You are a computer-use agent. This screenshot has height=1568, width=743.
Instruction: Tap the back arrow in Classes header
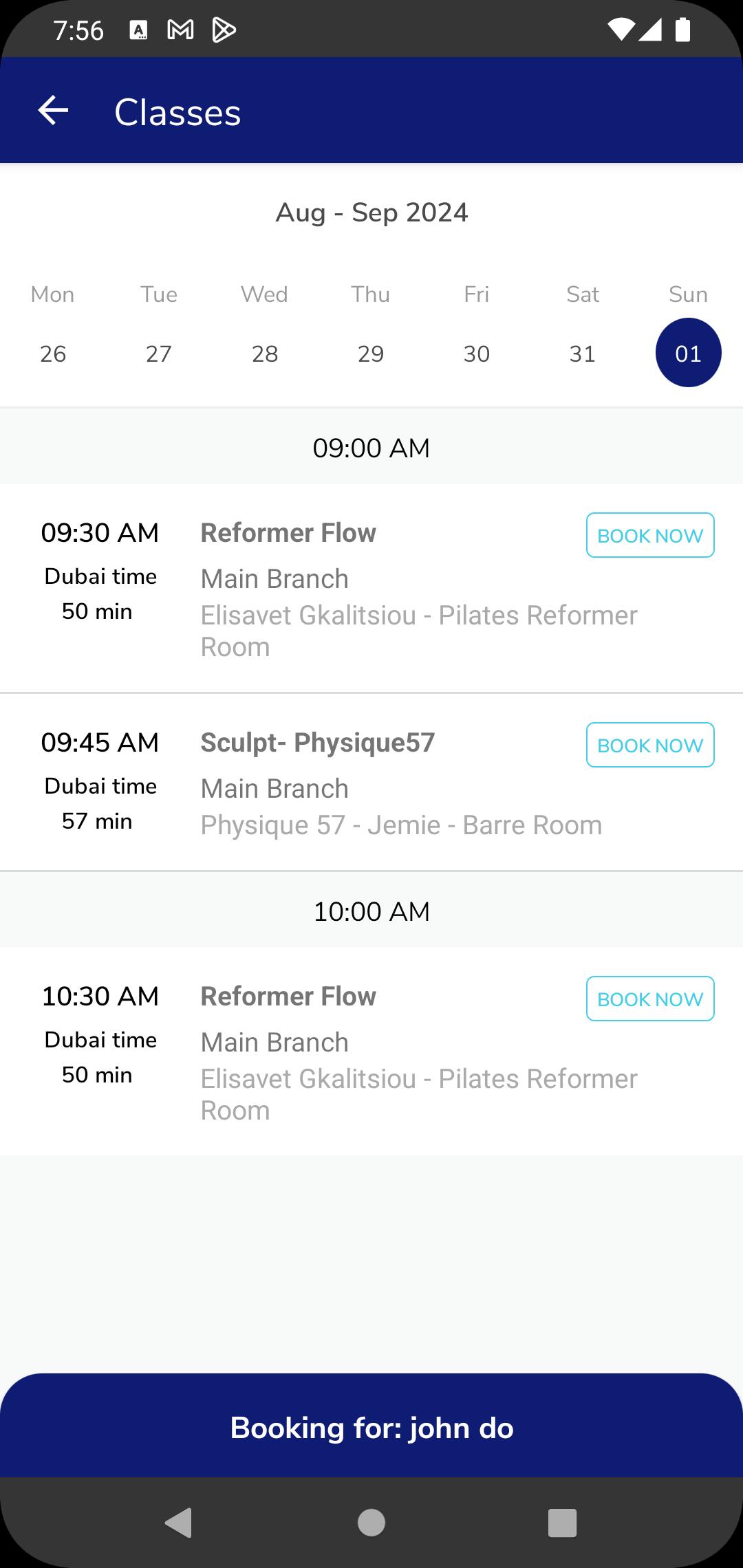tap(53, 111)
